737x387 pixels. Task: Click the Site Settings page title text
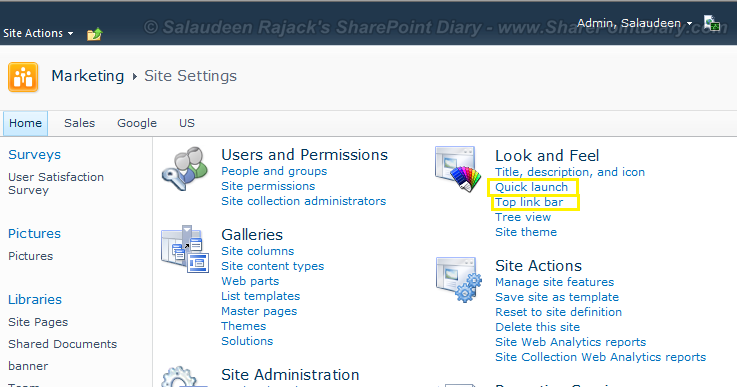tap(190, 76)
